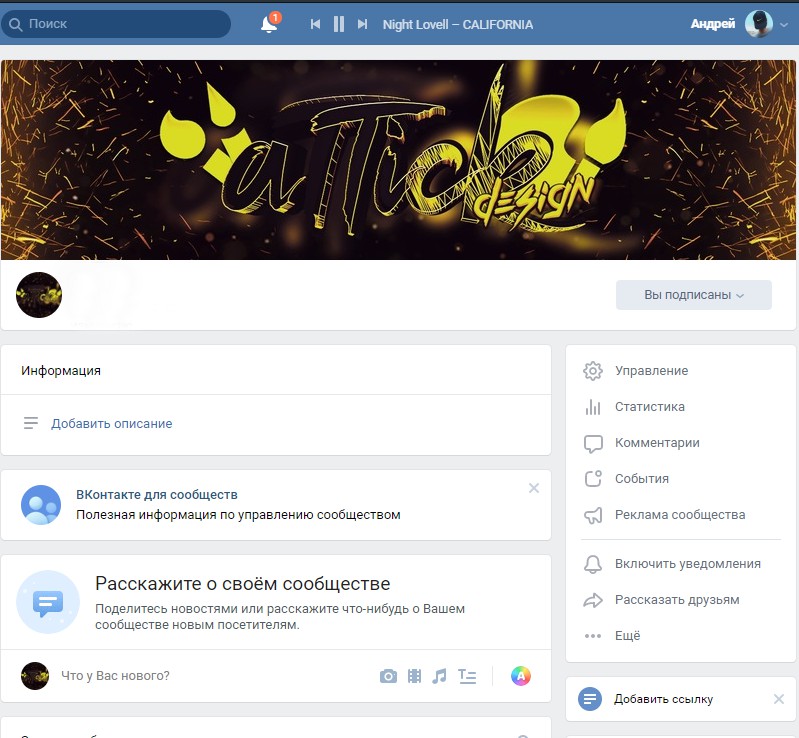Click the blue community people icon

pyautogui.click(x=41, y=505)
